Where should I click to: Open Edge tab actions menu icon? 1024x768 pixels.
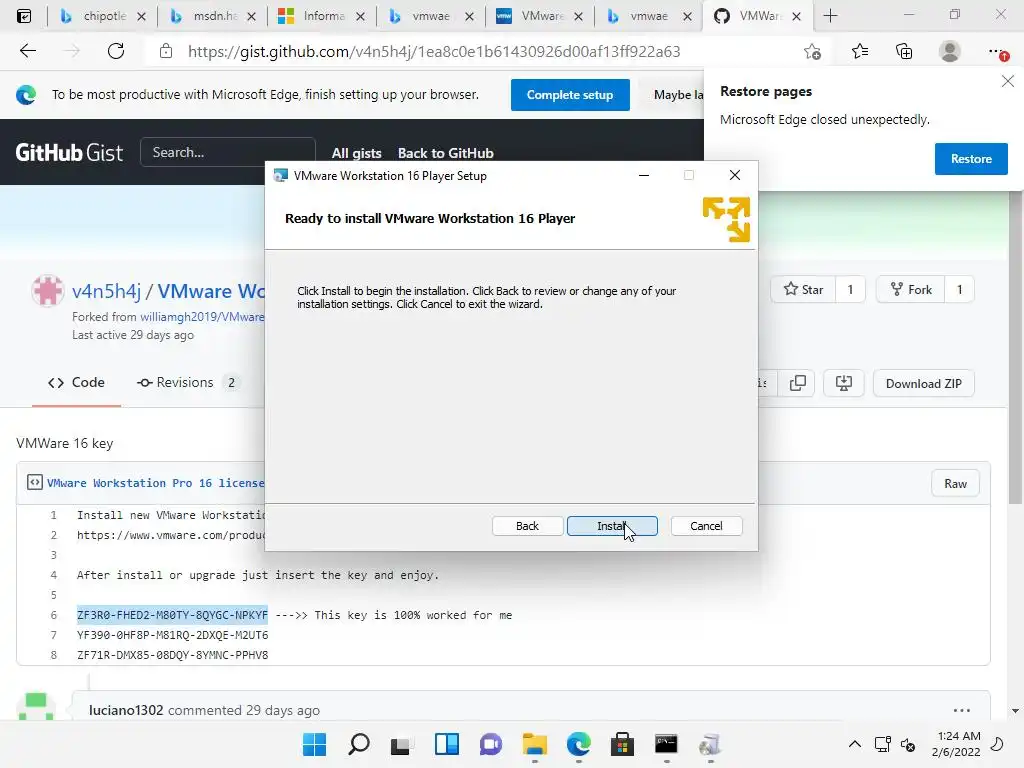(24, 16)
